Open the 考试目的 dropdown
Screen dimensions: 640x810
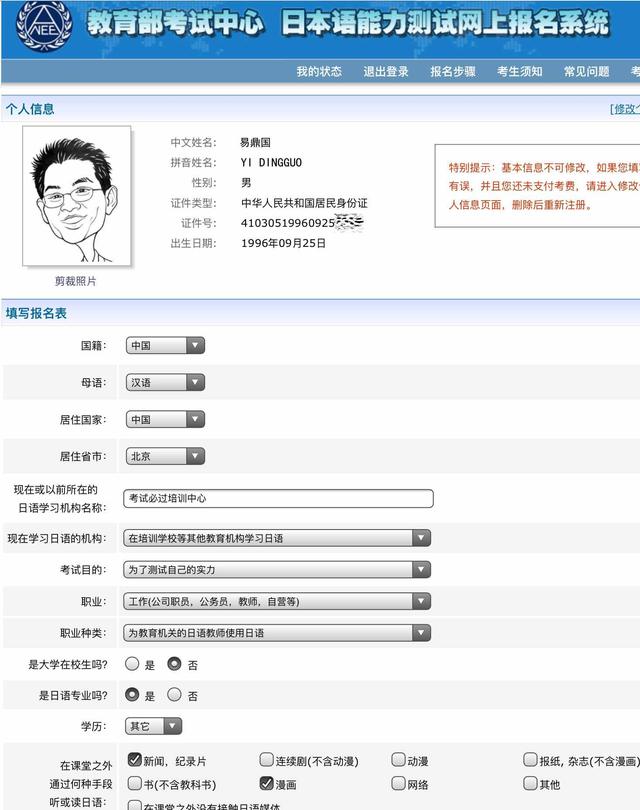[277, 570]
